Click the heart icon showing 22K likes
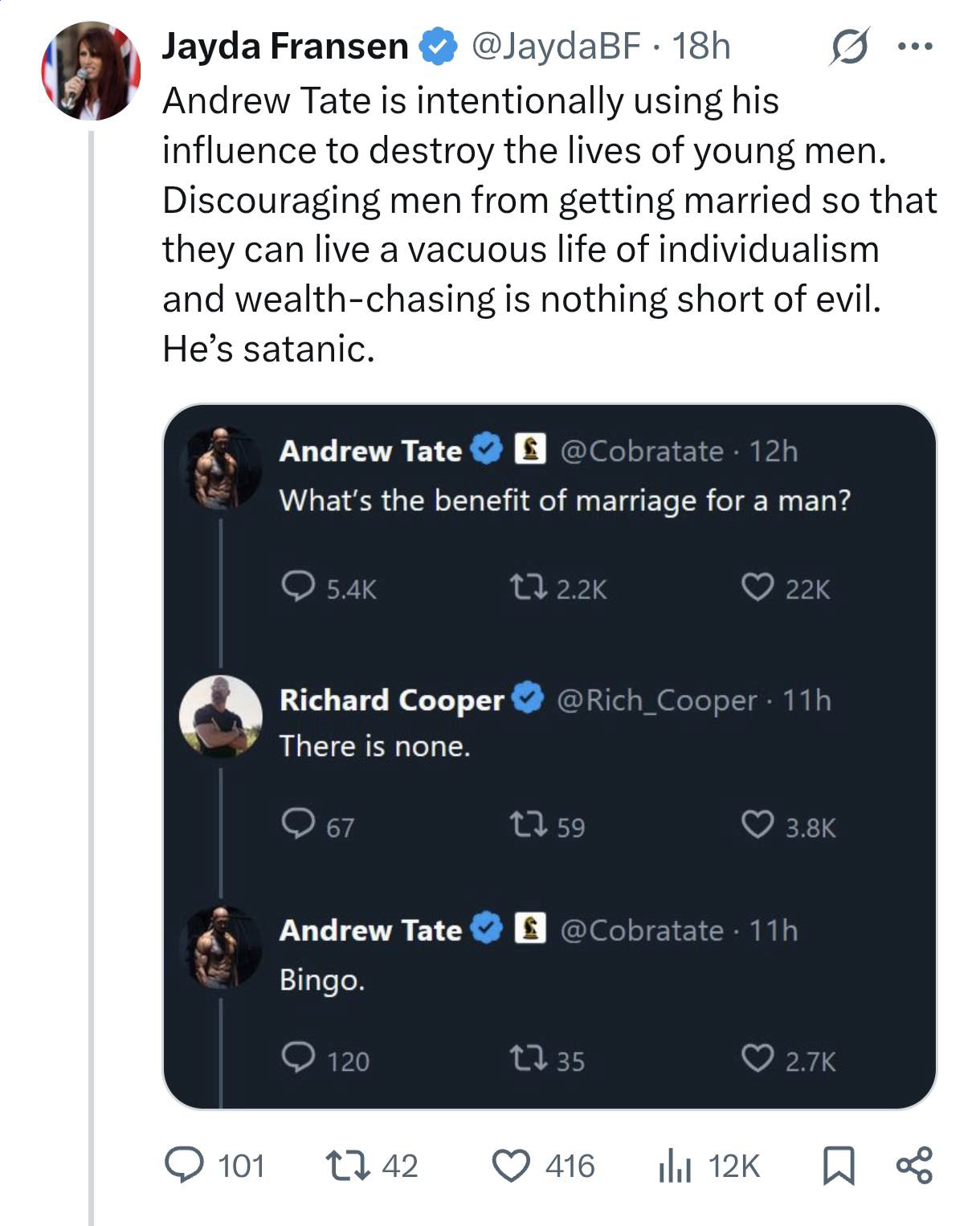980x1226 pixels. coord(757,588)
